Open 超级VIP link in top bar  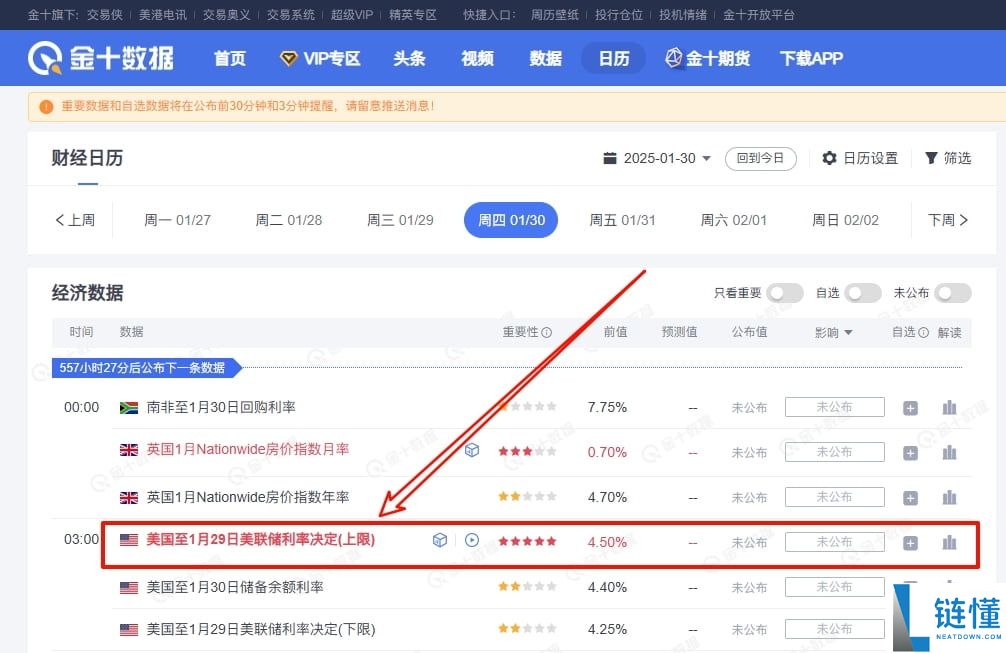(352, 15)
